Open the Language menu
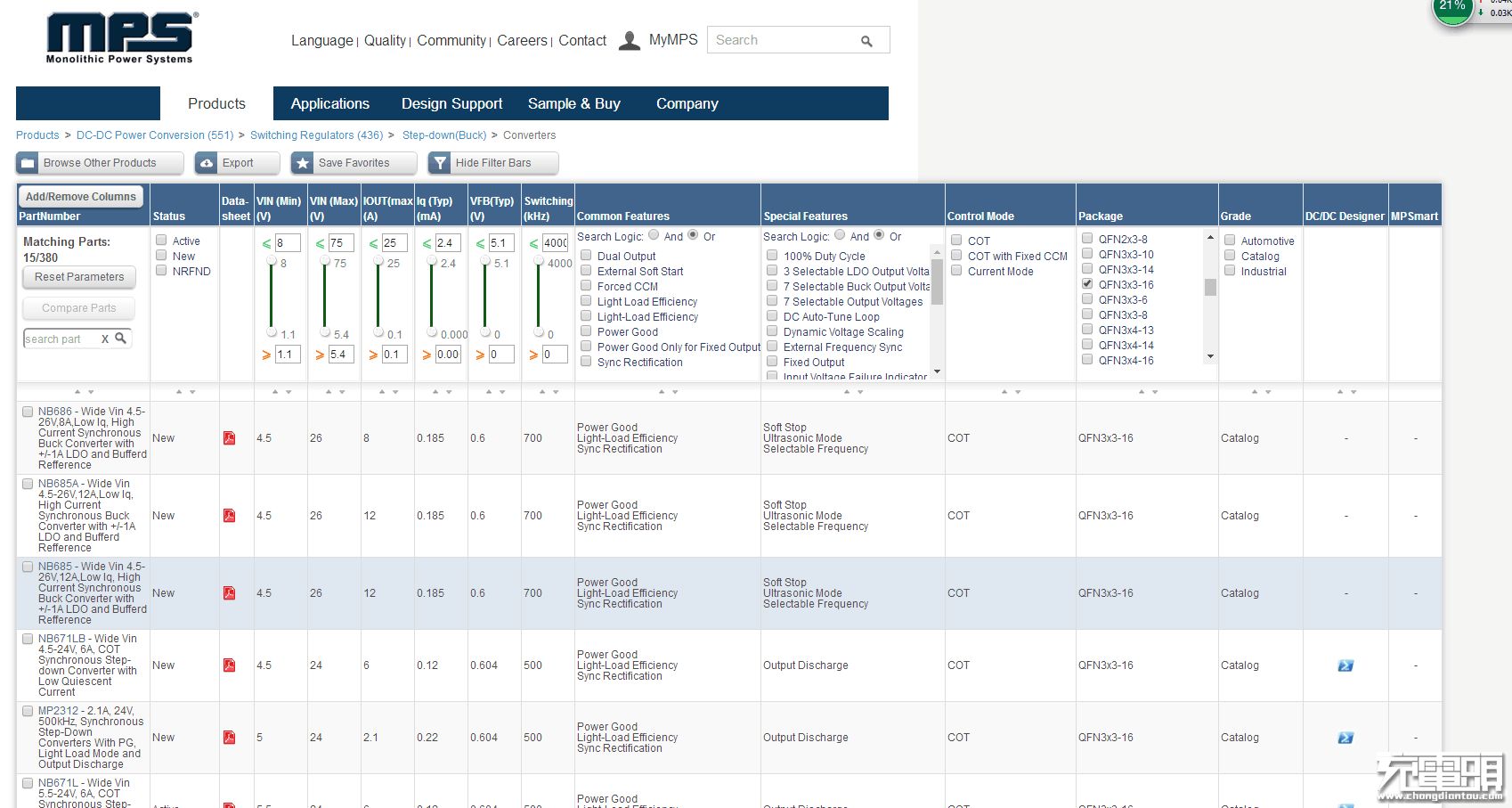1512x808 pixels. coord(322,40)
